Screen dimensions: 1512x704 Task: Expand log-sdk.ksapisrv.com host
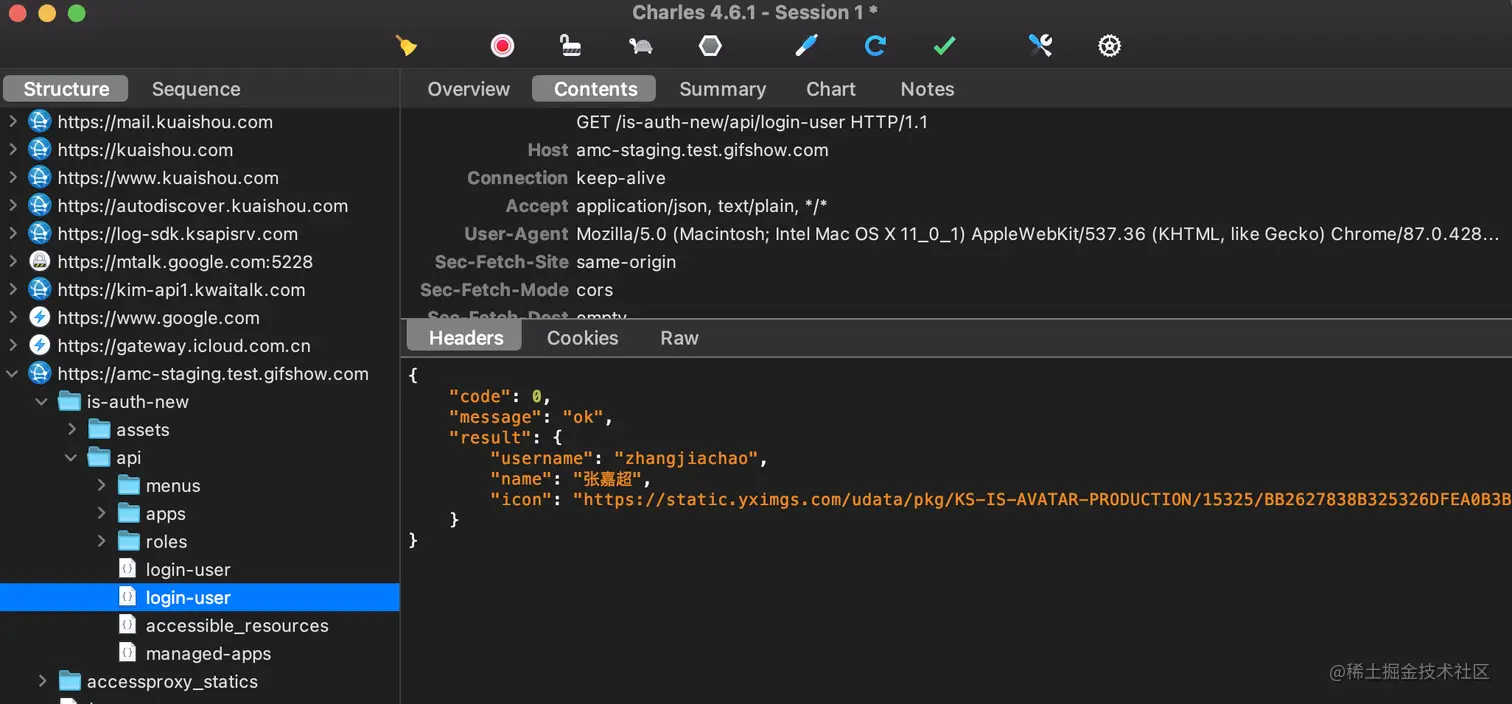(12, 234)
